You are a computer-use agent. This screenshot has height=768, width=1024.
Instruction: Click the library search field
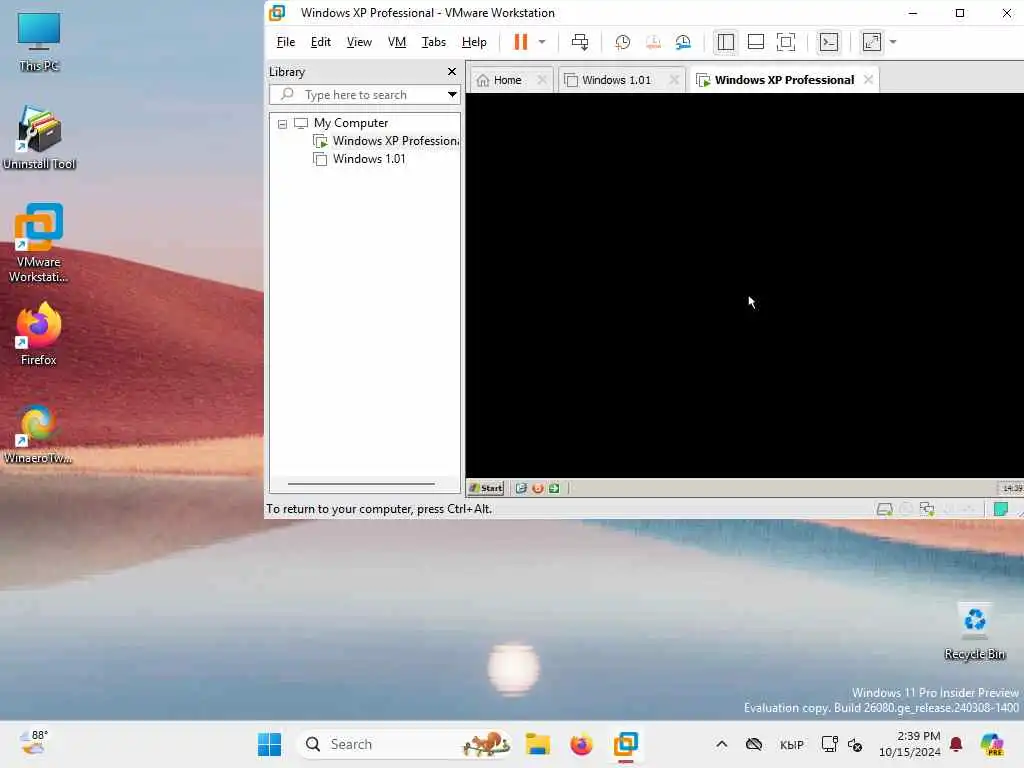pyautogui.click(x=358, y=95)
